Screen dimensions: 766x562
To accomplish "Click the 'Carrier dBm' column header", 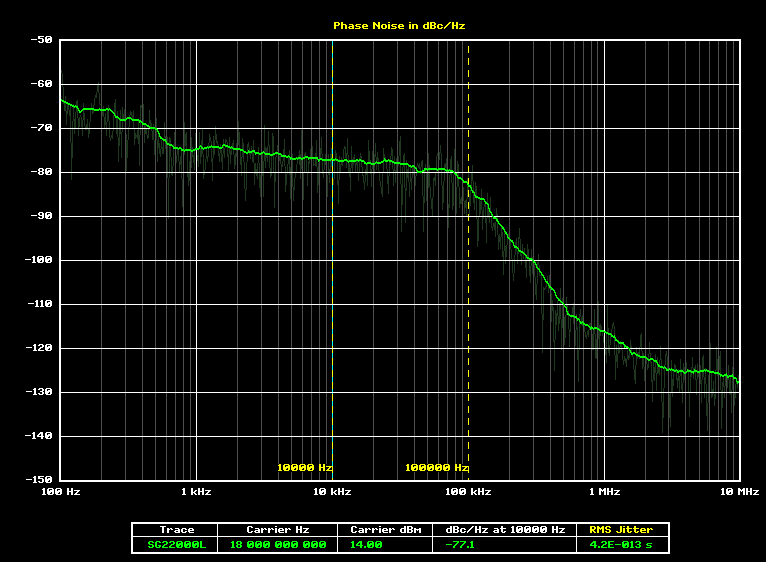I will click(x=386, y=530).
